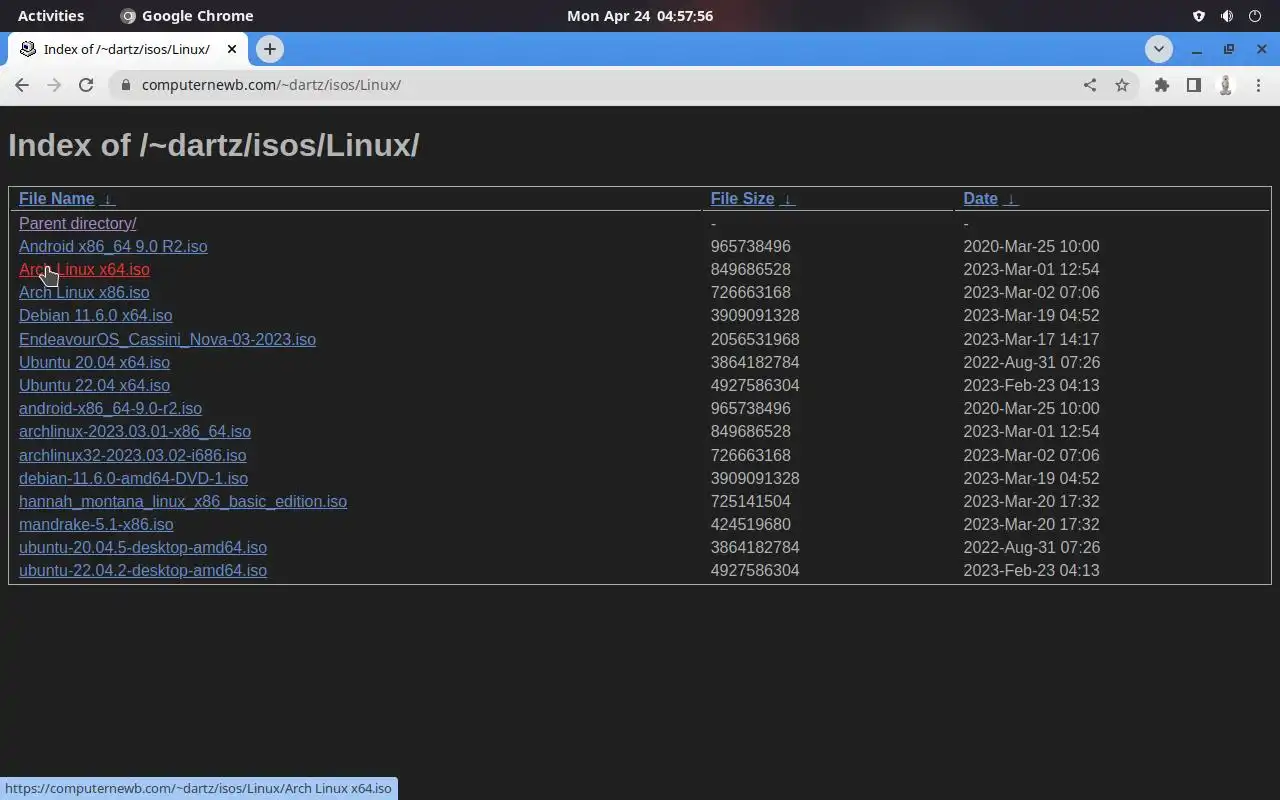The image size is (1280, 800).
Task: Click the page heading Index of /~dartz/isos/Linux/
Action: point(213,145)
